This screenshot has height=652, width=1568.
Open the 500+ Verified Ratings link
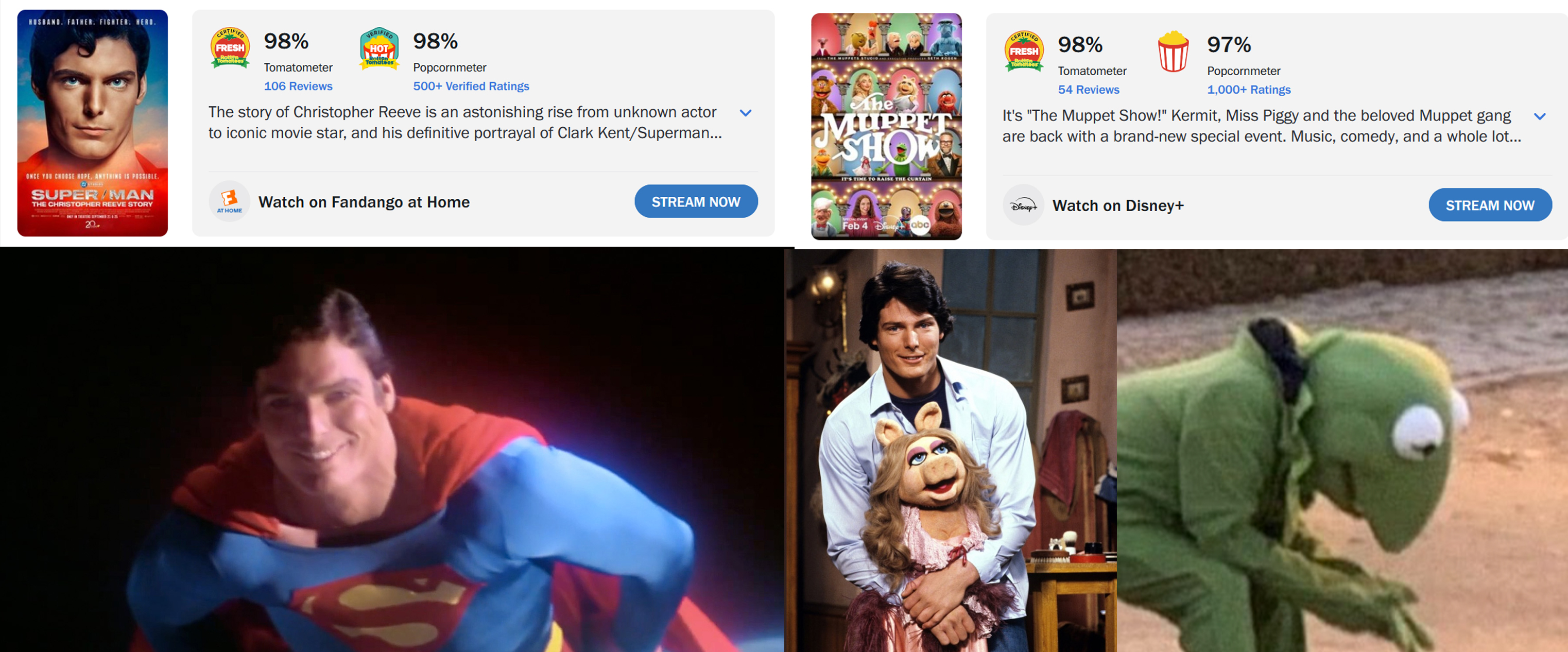click(x=471, y=87)
